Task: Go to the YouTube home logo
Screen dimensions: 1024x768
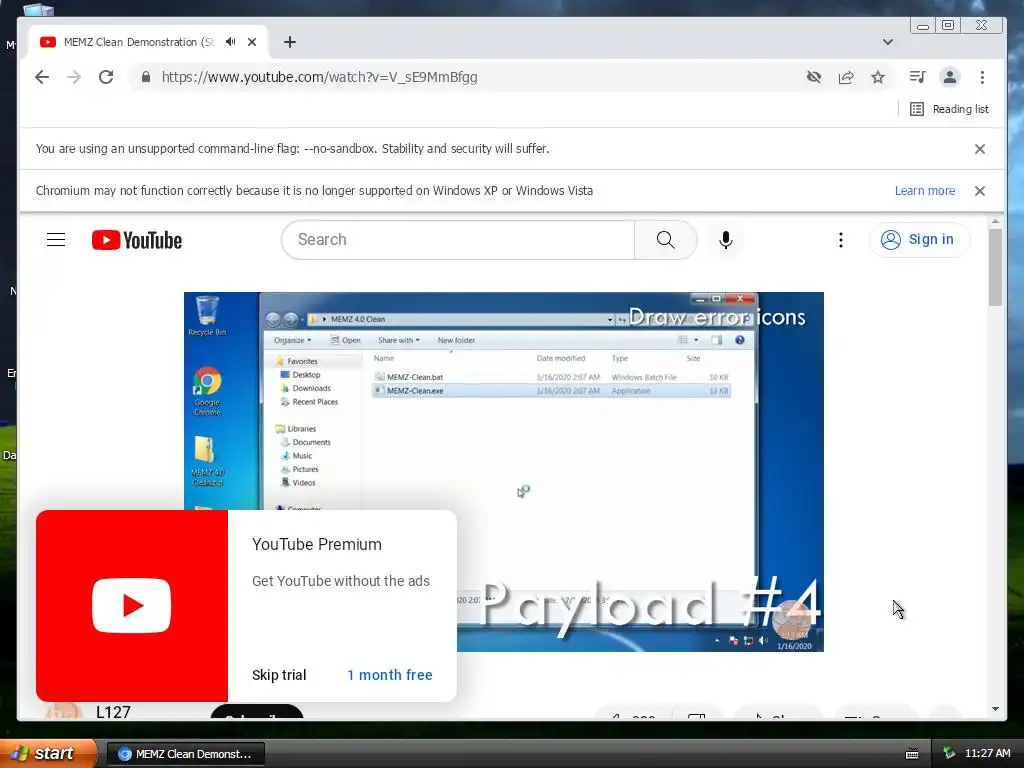Action: [137, 240]
